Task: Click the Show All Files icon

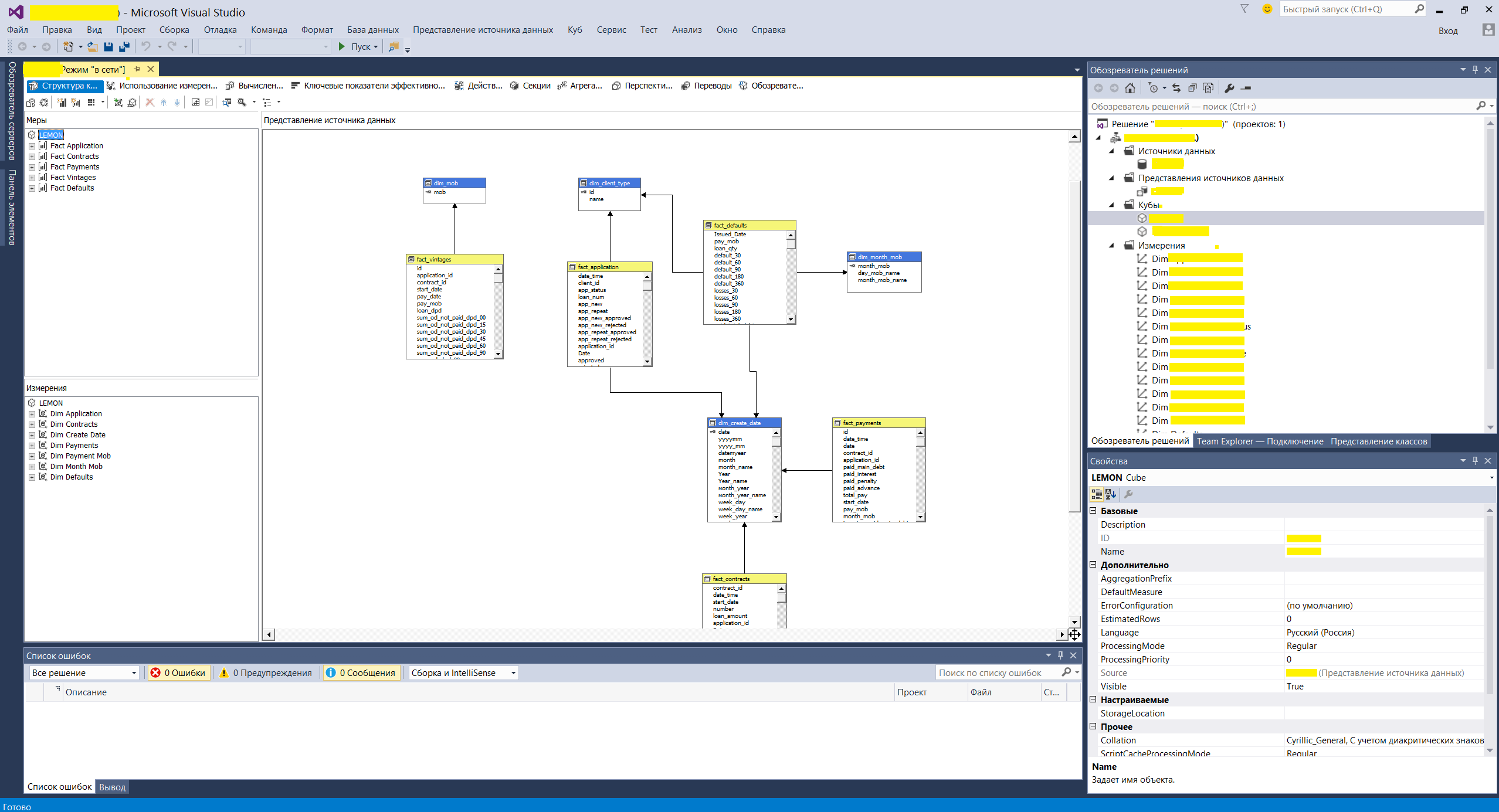Action: click(1208, 88)
